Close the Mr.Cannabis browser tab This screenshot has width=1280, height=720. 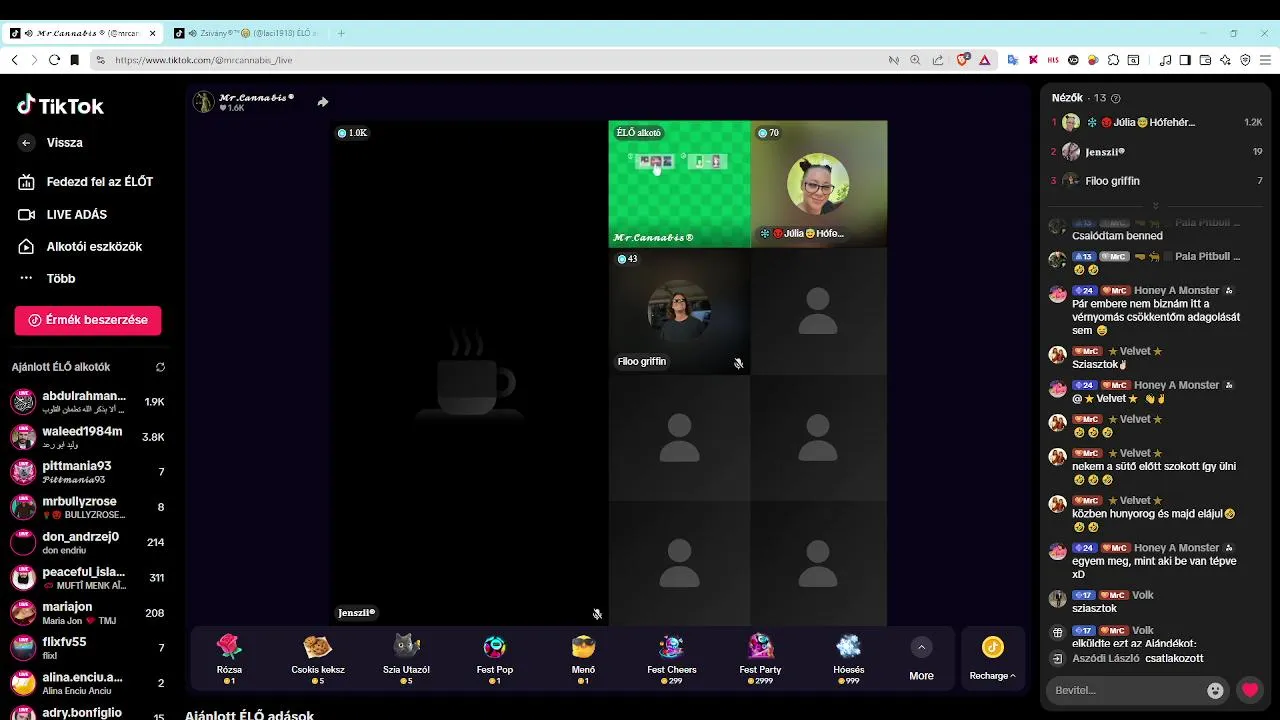coord(153,33)
